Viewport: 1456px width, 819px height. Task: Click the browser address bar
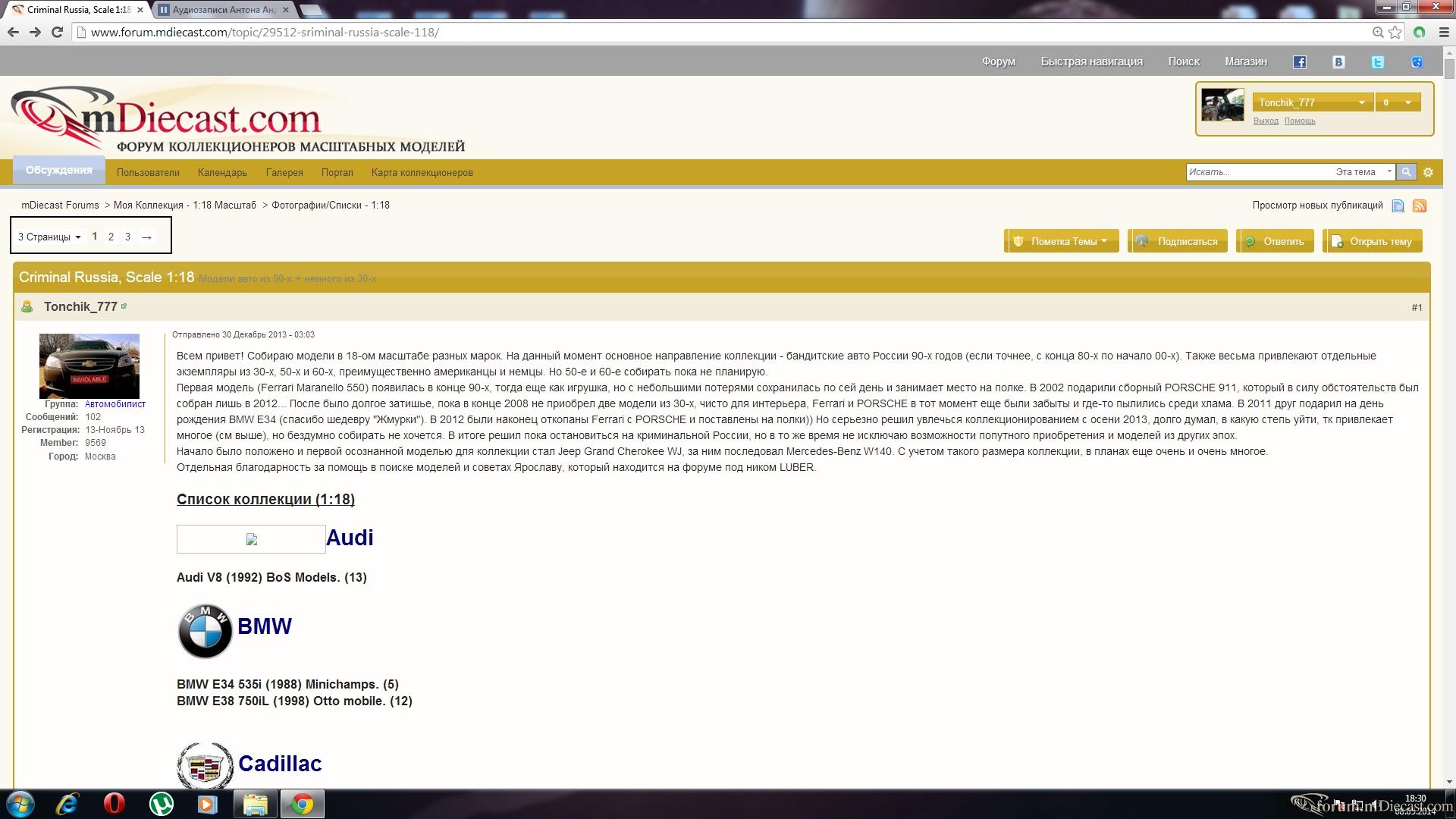(720, 32)
